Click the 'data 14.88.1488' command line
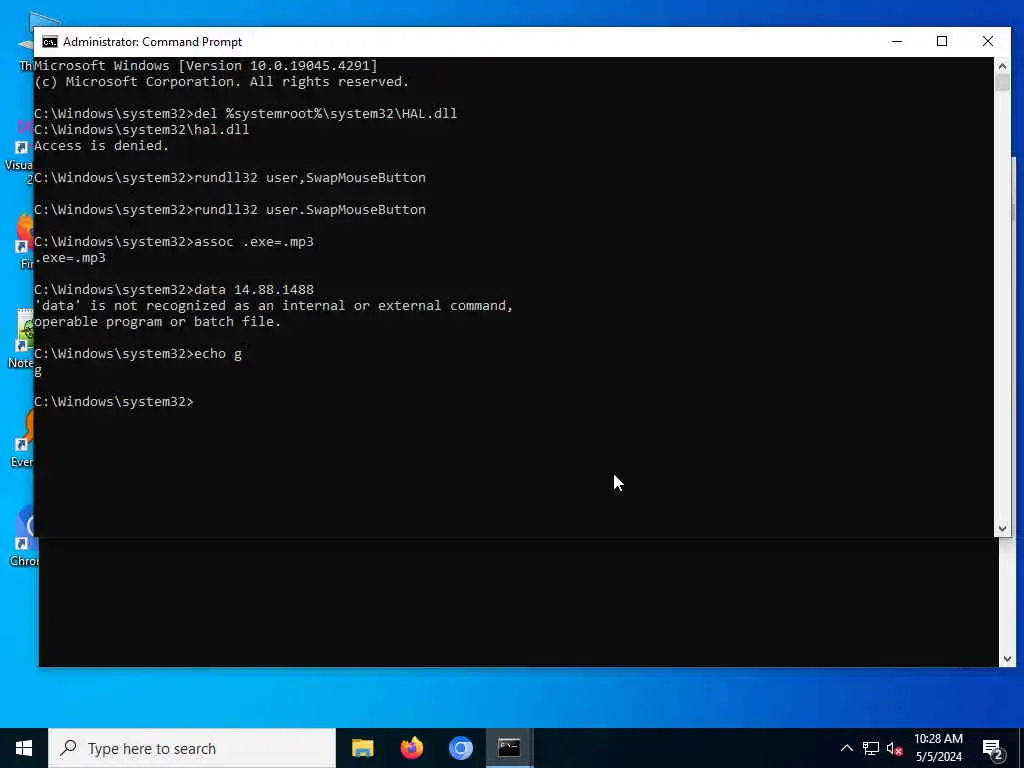The height and width of the screenshot is (768, 1024). (174, 289)
